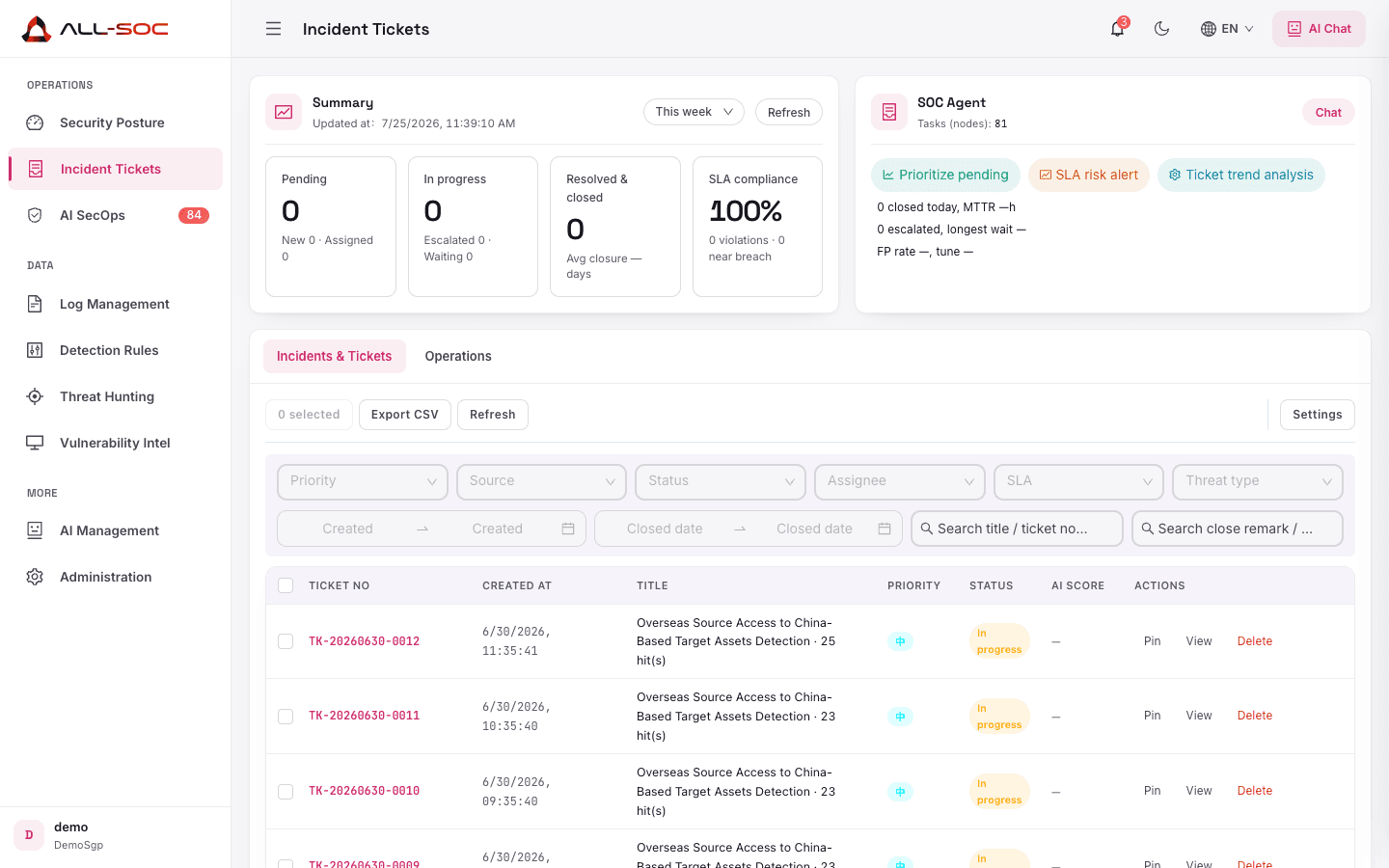Screen dimensions: 1389x868
Task: Click the SLA risk alert chip
Action: (x=1089, y=175)
